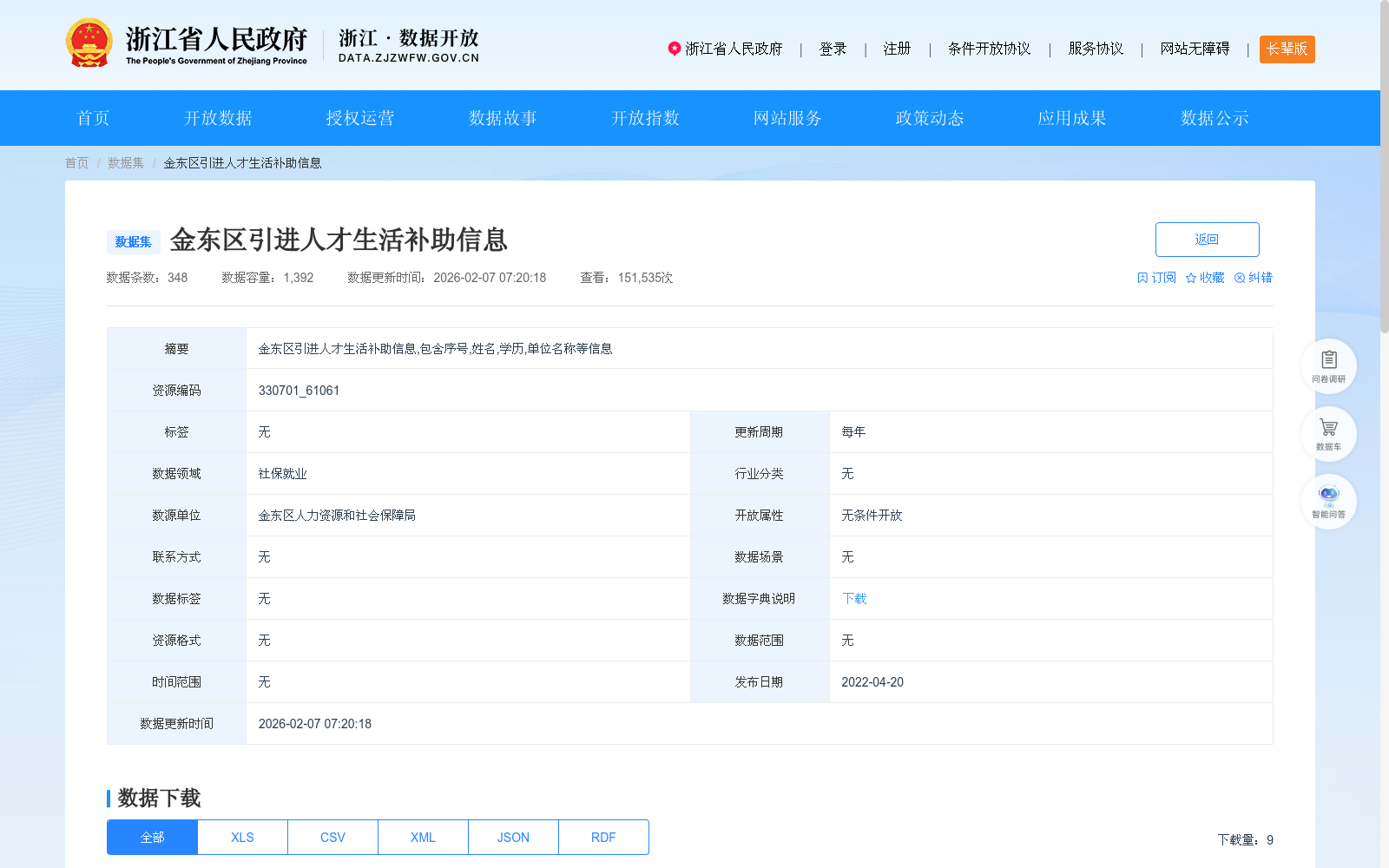Open the 智能问答 robot assistant icon
Viewport: 1389px width, 868px height.
pos(1328,501)
